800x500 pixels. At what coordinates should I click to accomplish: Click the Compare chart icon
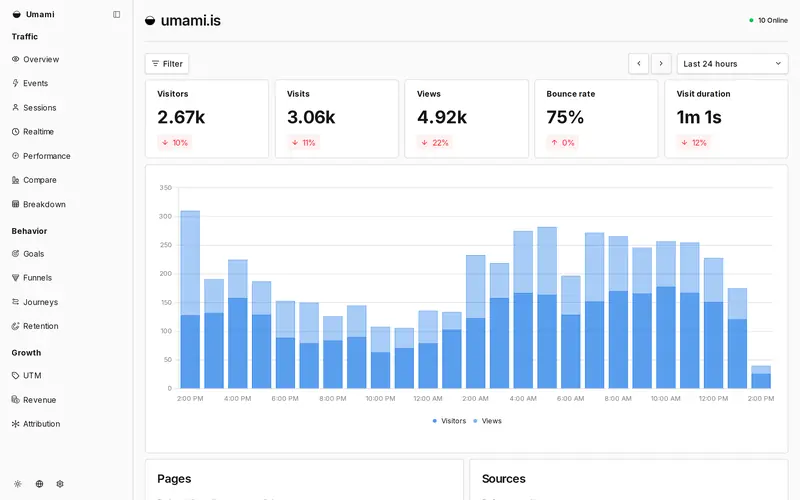pos(15,180)
